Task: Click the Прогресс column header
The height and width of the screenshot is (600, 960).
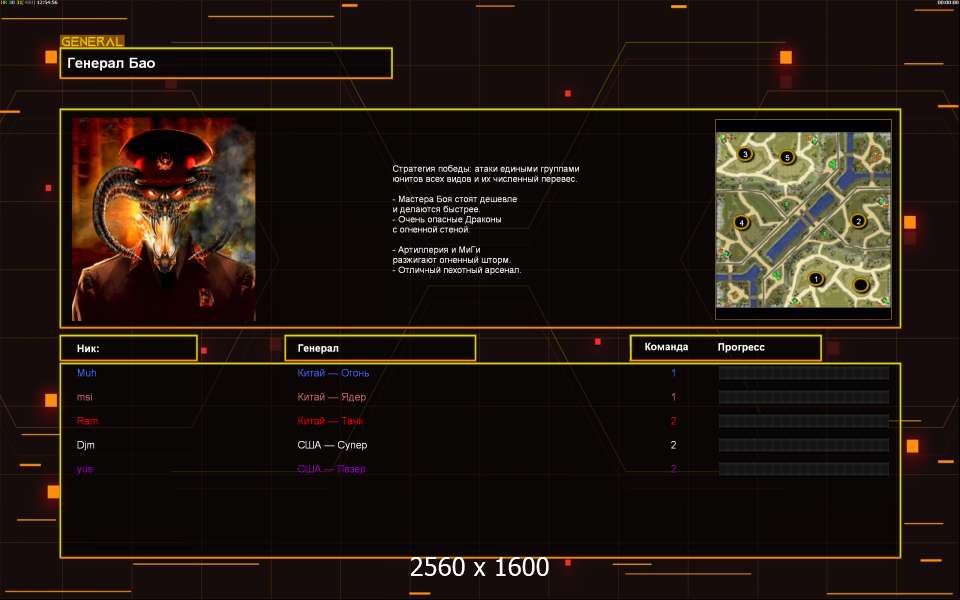Action: (741, 347)
